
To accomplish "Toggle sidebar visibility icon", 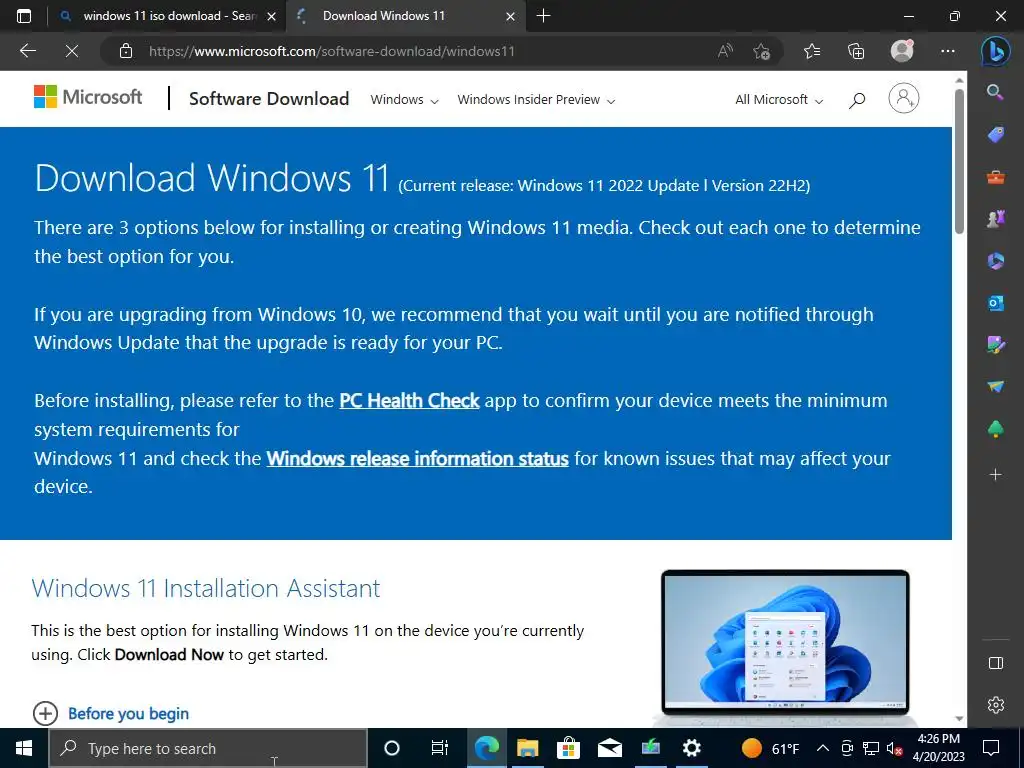I will coord(995,664).
